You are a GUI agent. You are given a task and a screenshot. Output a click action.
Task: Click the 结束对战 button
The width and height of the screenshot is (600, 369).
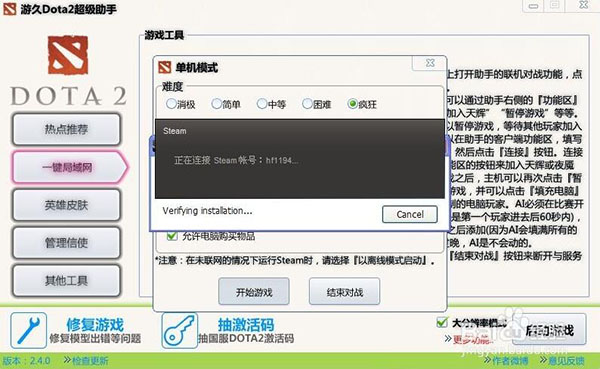click(344, 292)
